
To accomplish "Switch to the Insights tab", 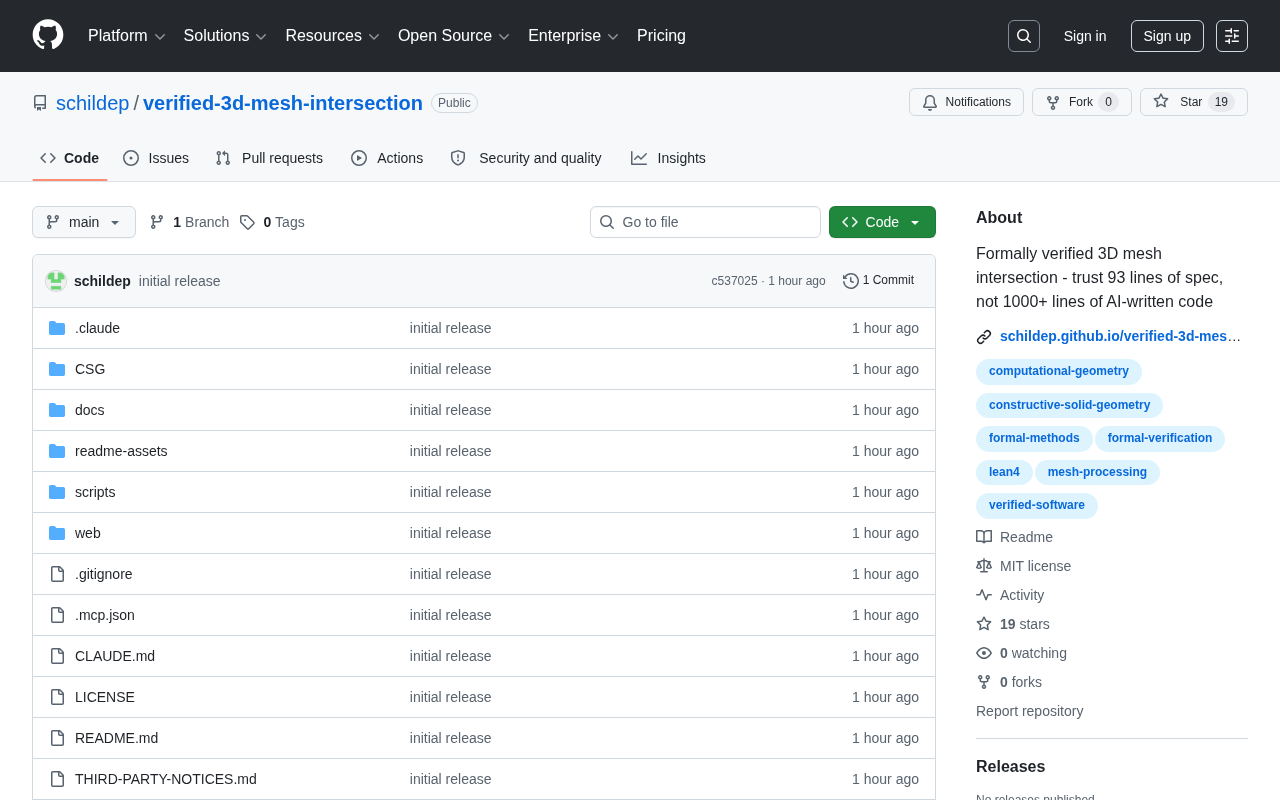I will 668,158.
